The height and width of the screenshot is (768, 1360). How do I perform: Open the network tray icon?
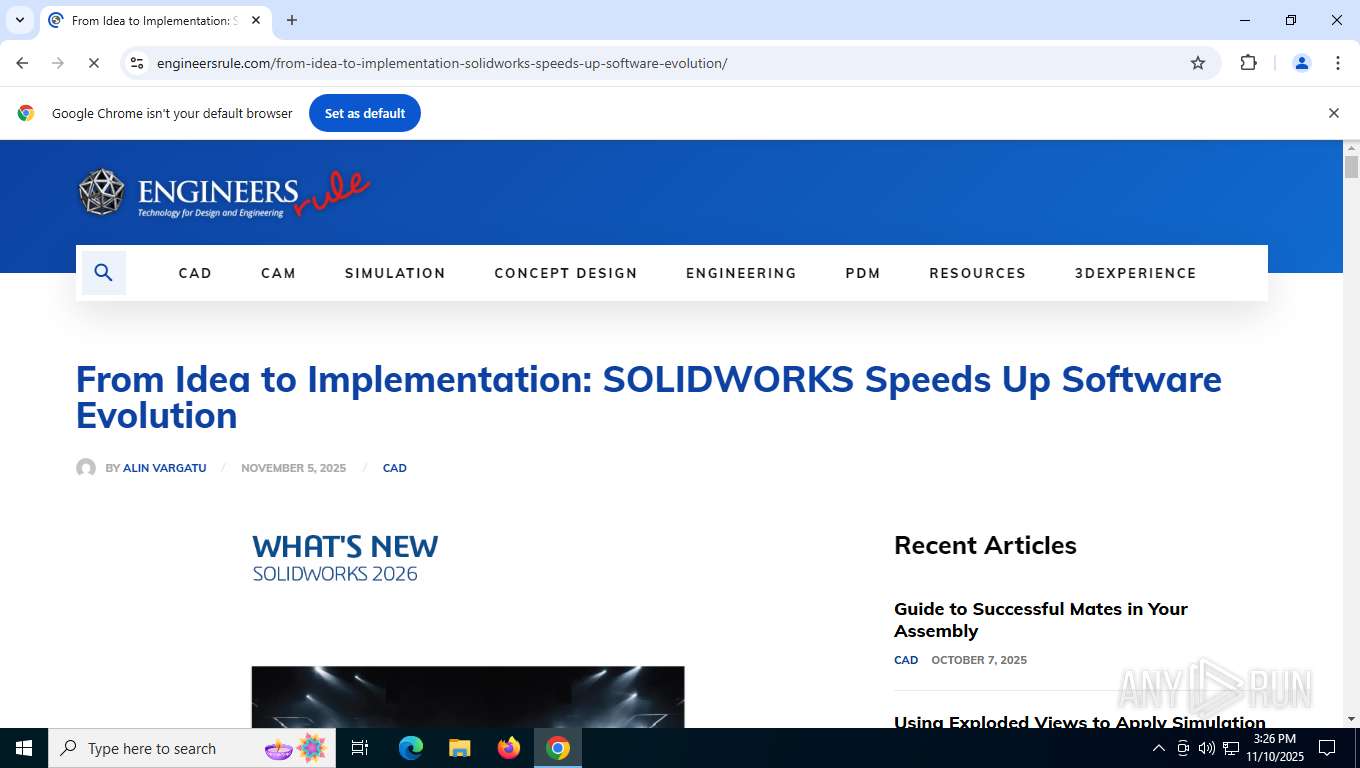[1231, 748]
